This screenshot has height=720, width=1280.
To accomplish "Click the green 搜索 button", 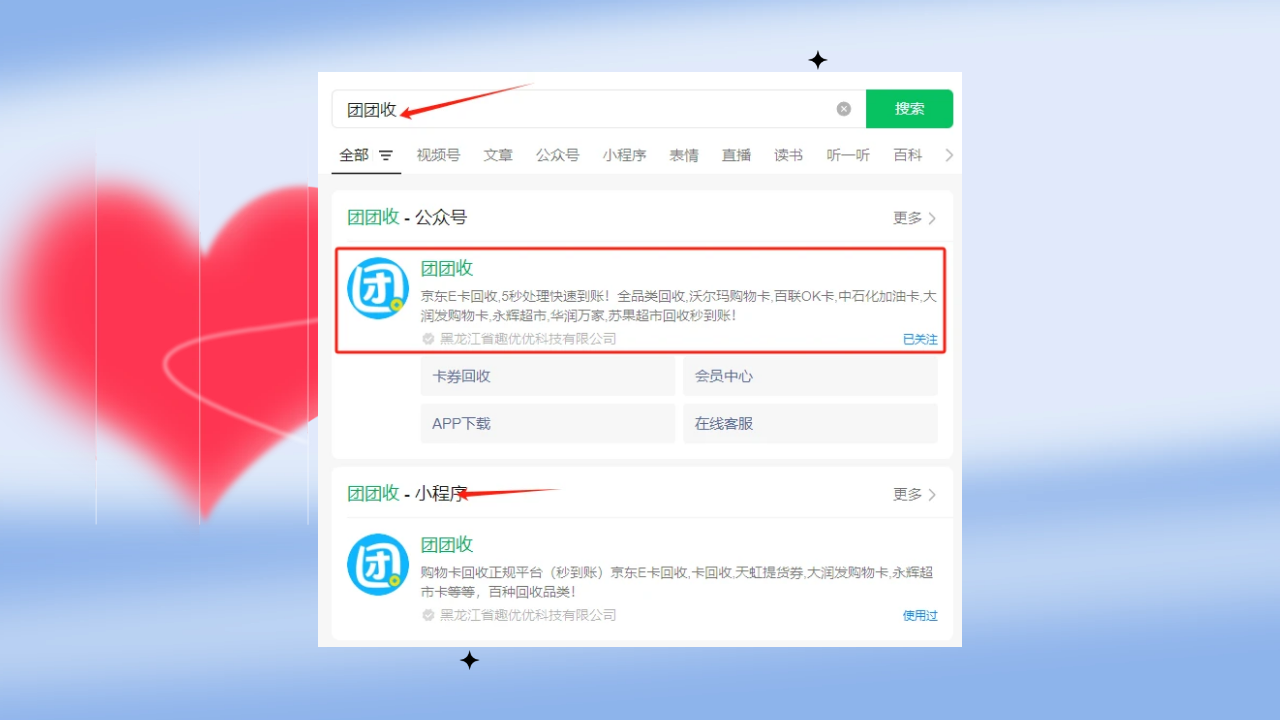I will click(x=909, y=109).
